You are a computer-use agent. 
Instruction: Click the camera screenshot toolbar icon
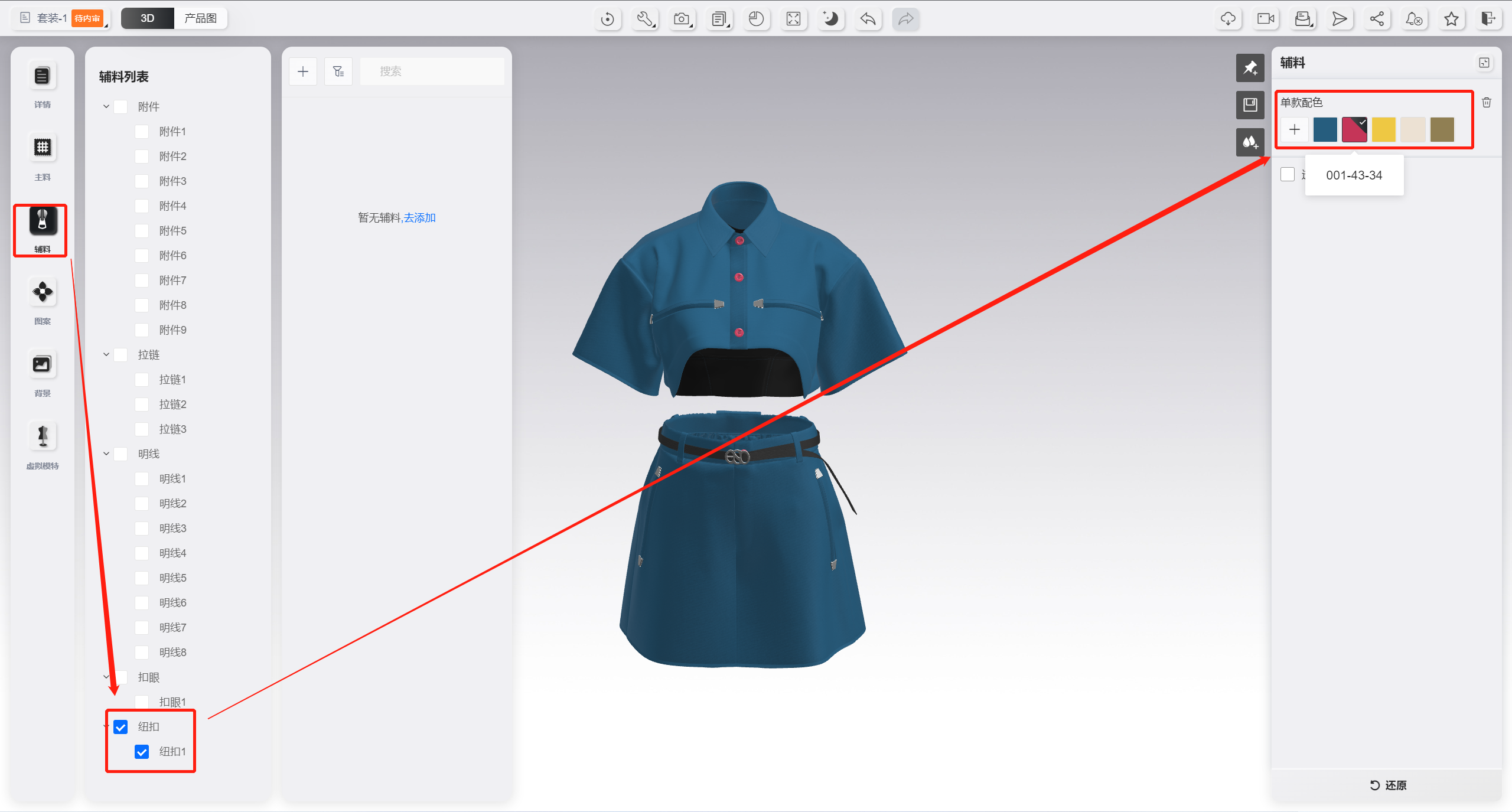pos(682,19)
